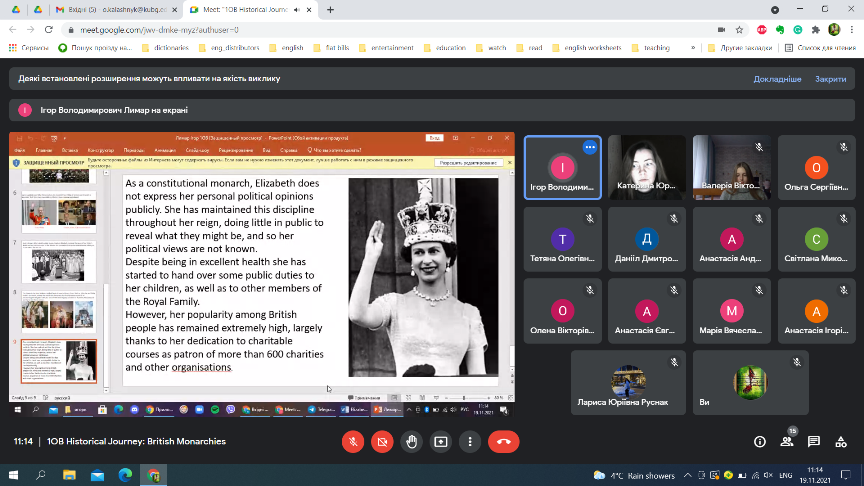Open the Activities panel icon
The image size is (864, 486).
click(842, 441)
